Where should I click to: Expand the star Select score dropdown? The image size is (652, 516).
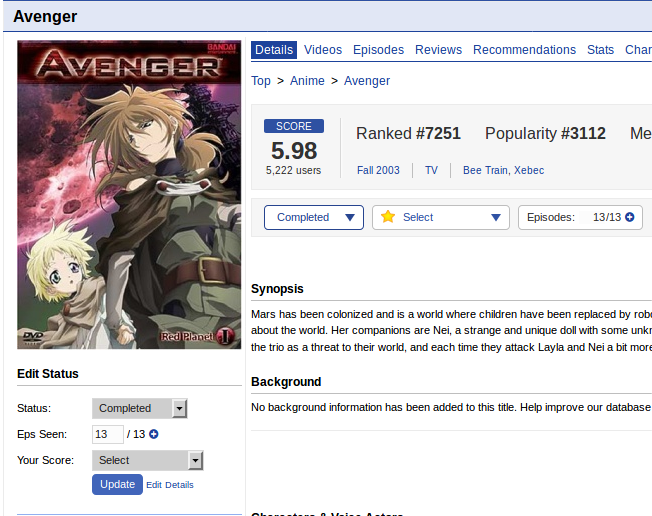click(x=441, y=217)
